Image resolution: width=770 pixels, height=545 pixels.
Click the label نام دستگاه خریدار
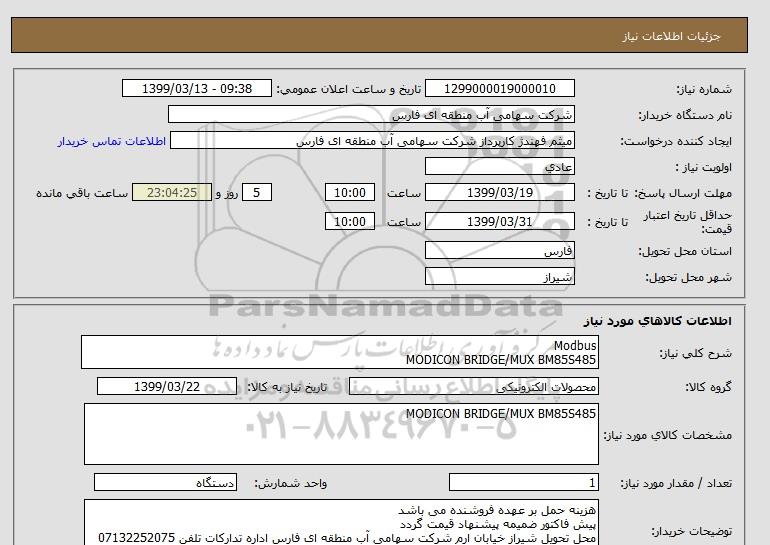tap(685, 115)
